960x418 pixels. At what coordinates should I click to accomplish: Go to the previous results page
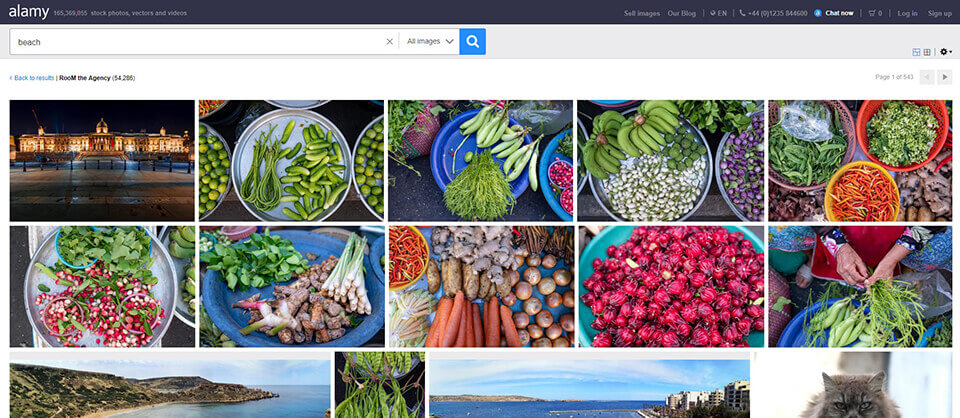tap(927, 77)
